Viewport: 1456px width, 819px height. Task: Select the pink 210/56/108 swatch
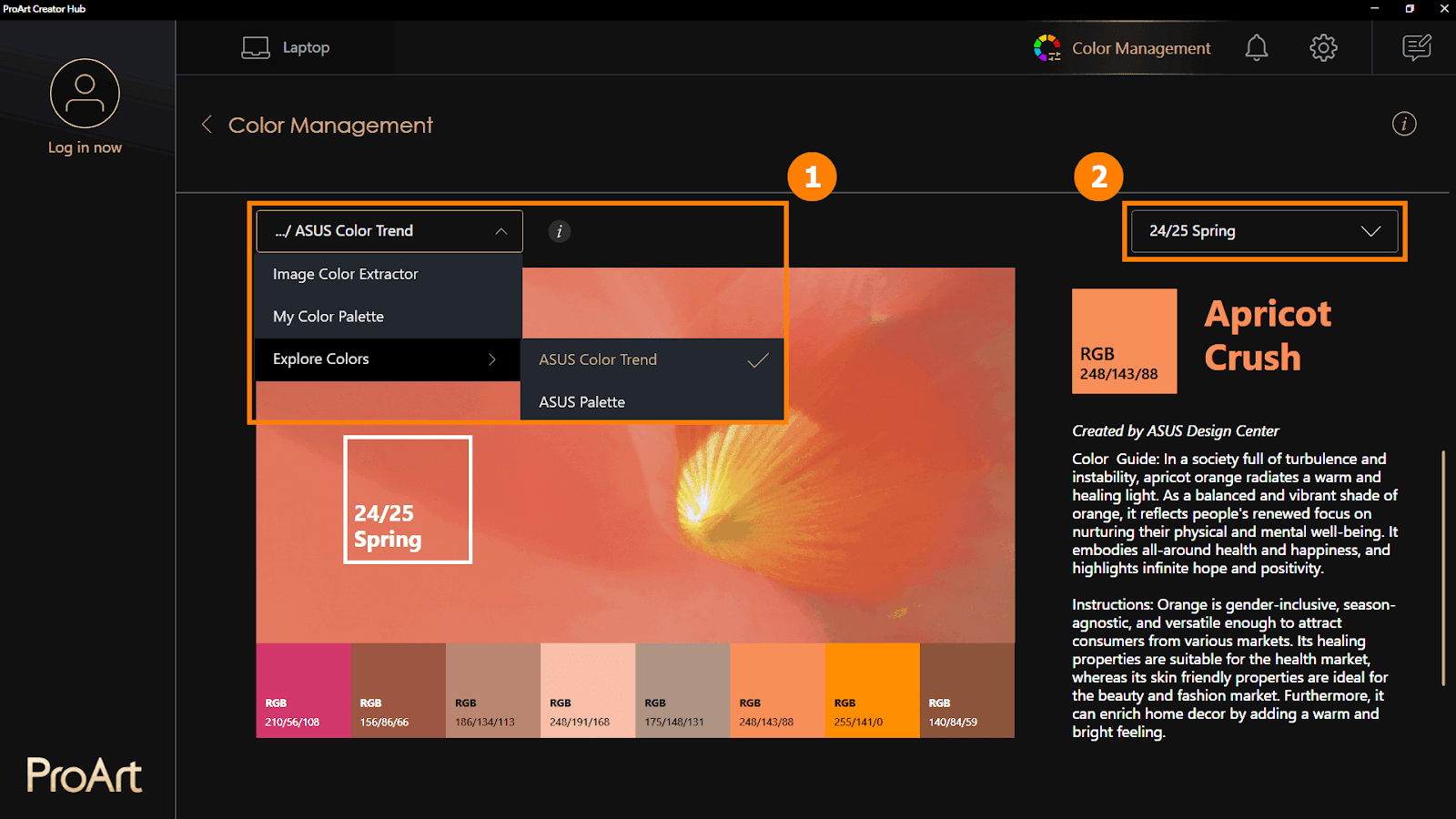click(x=303, y=691)
